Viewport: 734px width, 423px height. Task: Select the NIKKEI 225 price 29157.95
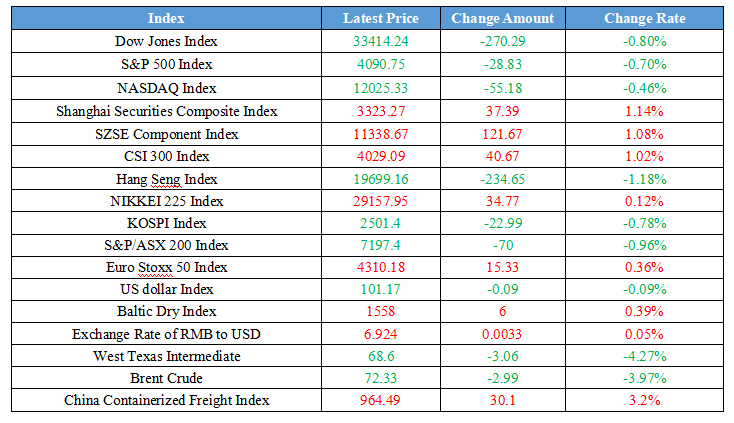(380, 202)
